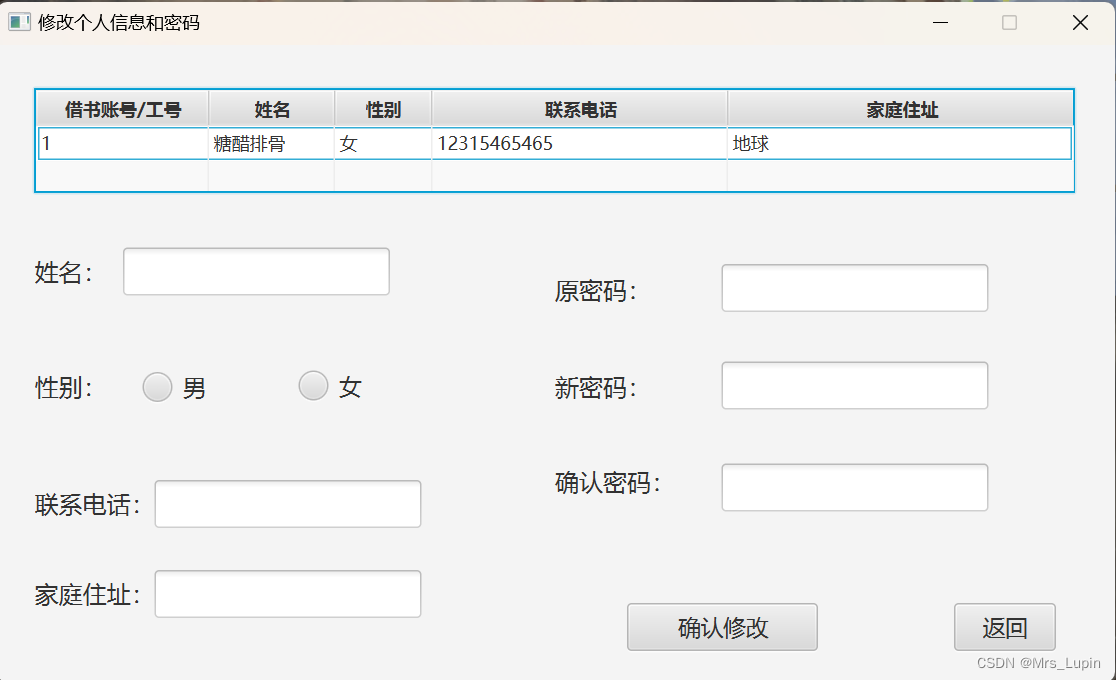Viewport: 1116px width, 680px height.
Task: Click the application icon in the title bar
Action: [x=17, y=21]
